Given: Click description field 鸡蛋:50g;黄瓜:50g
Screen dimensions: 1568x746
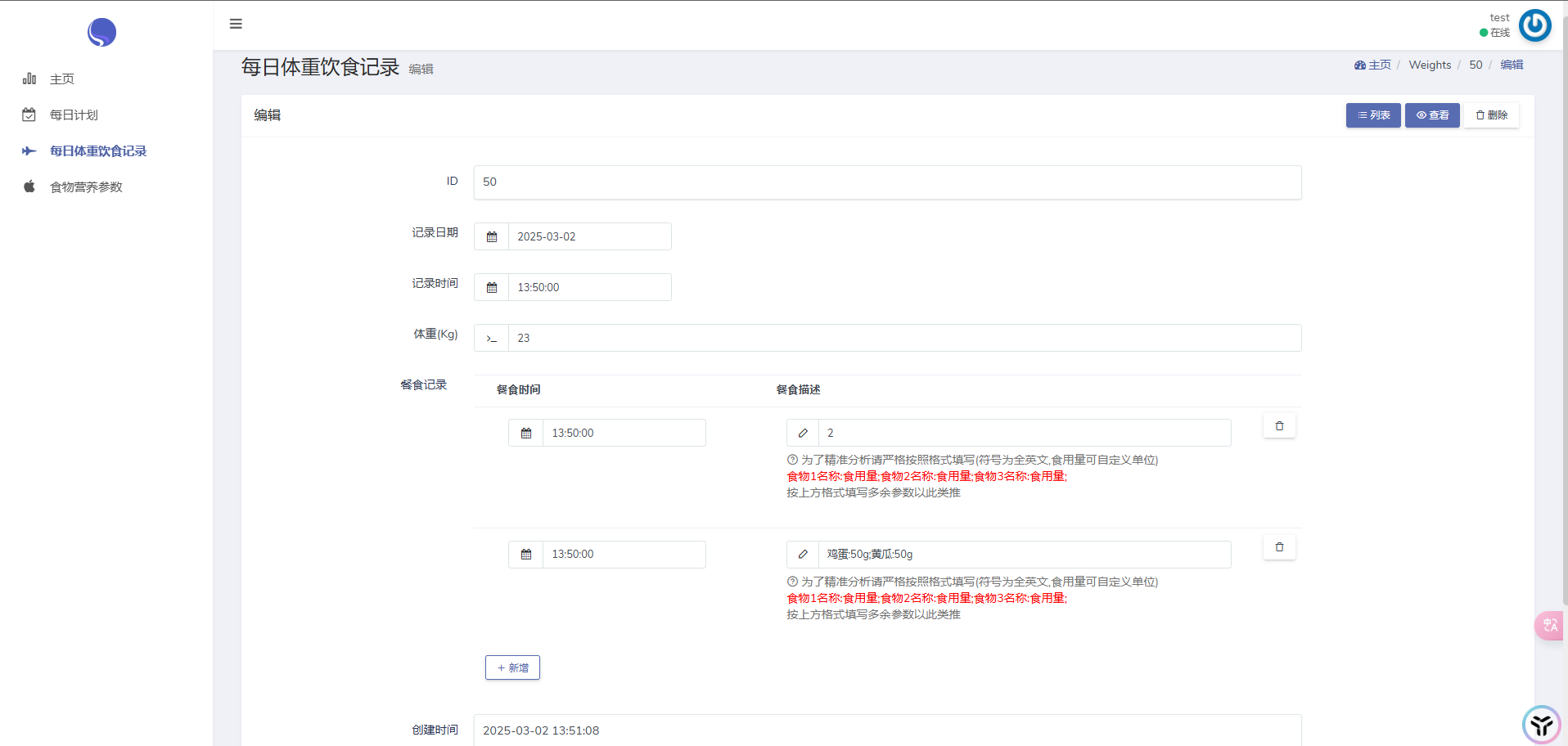Looking at the screenshot, I should point(1025,555).
